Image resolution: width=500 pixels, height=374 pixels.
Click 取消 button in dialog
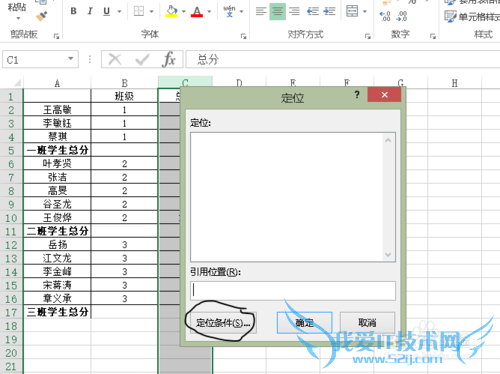pyautogui.click(x=367, y=323)
